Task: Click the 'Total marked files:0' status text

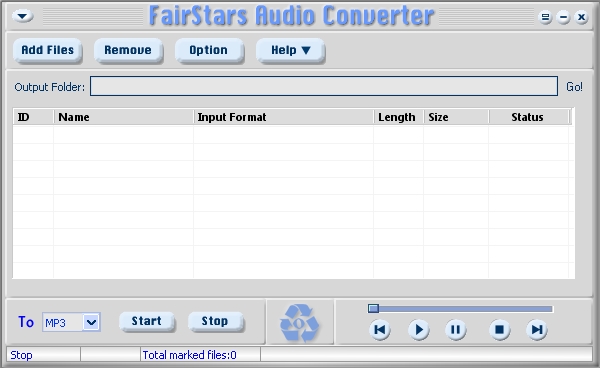Action: point(189,355)
